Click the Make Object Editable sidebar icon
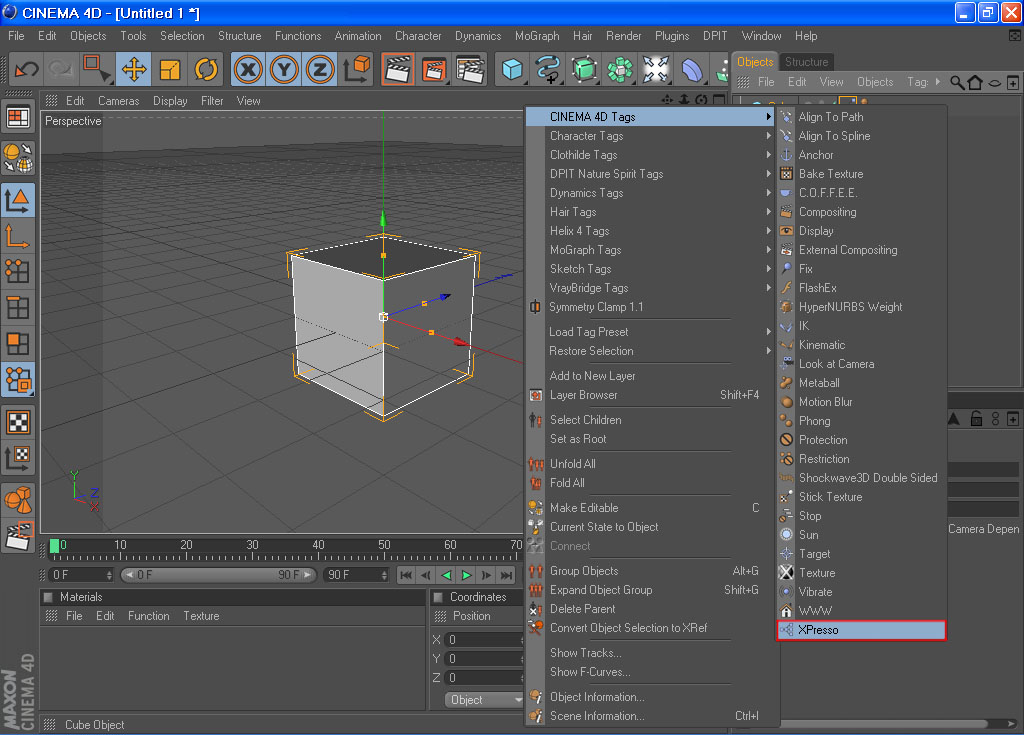 pos(18,157)
